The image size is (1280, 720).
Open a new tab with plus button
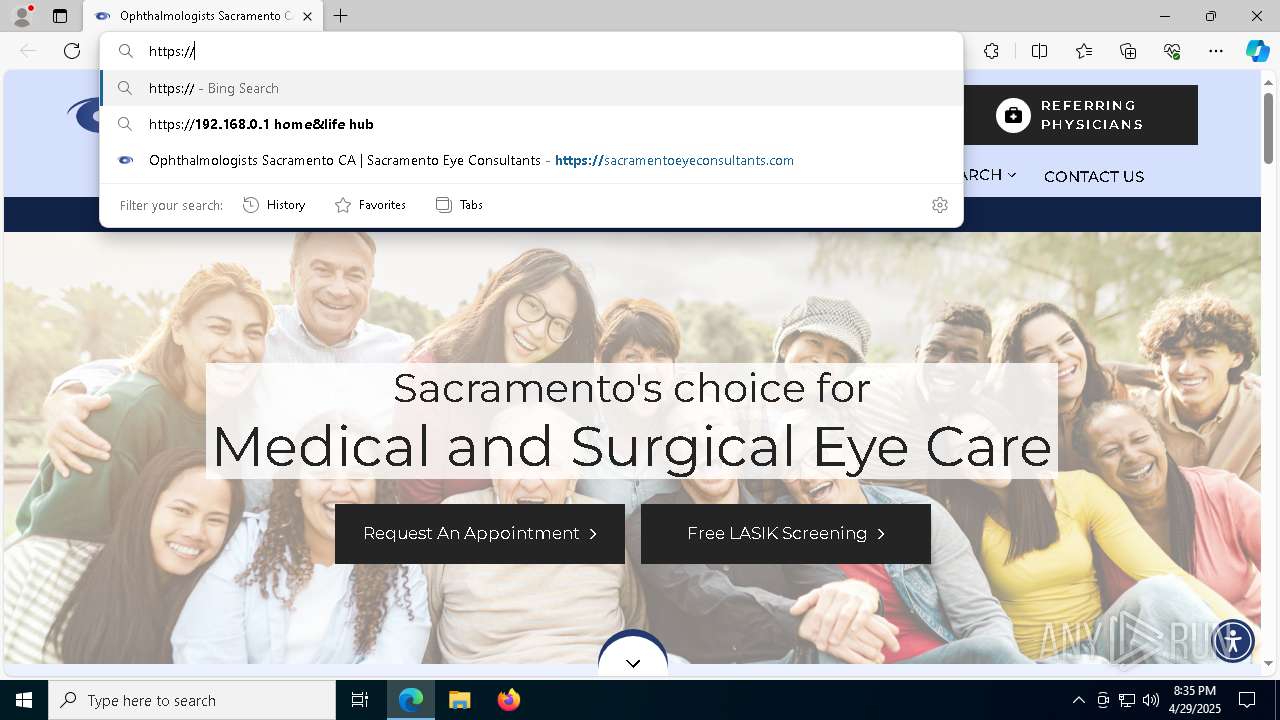point(340,16)
